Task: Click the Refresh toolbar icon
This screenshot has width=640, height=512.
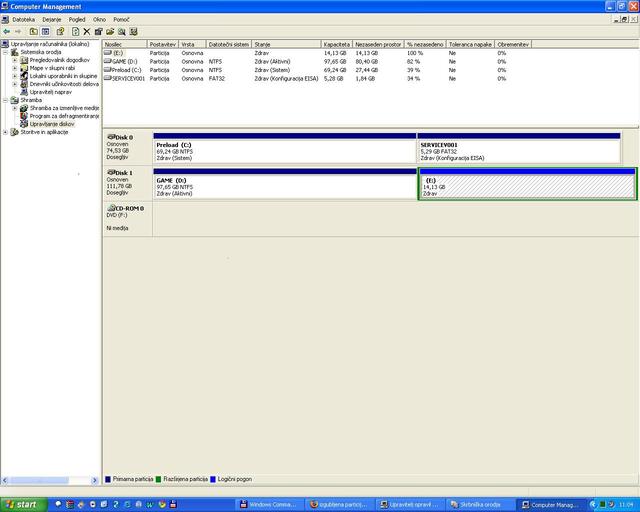Action: click(76, 31)
